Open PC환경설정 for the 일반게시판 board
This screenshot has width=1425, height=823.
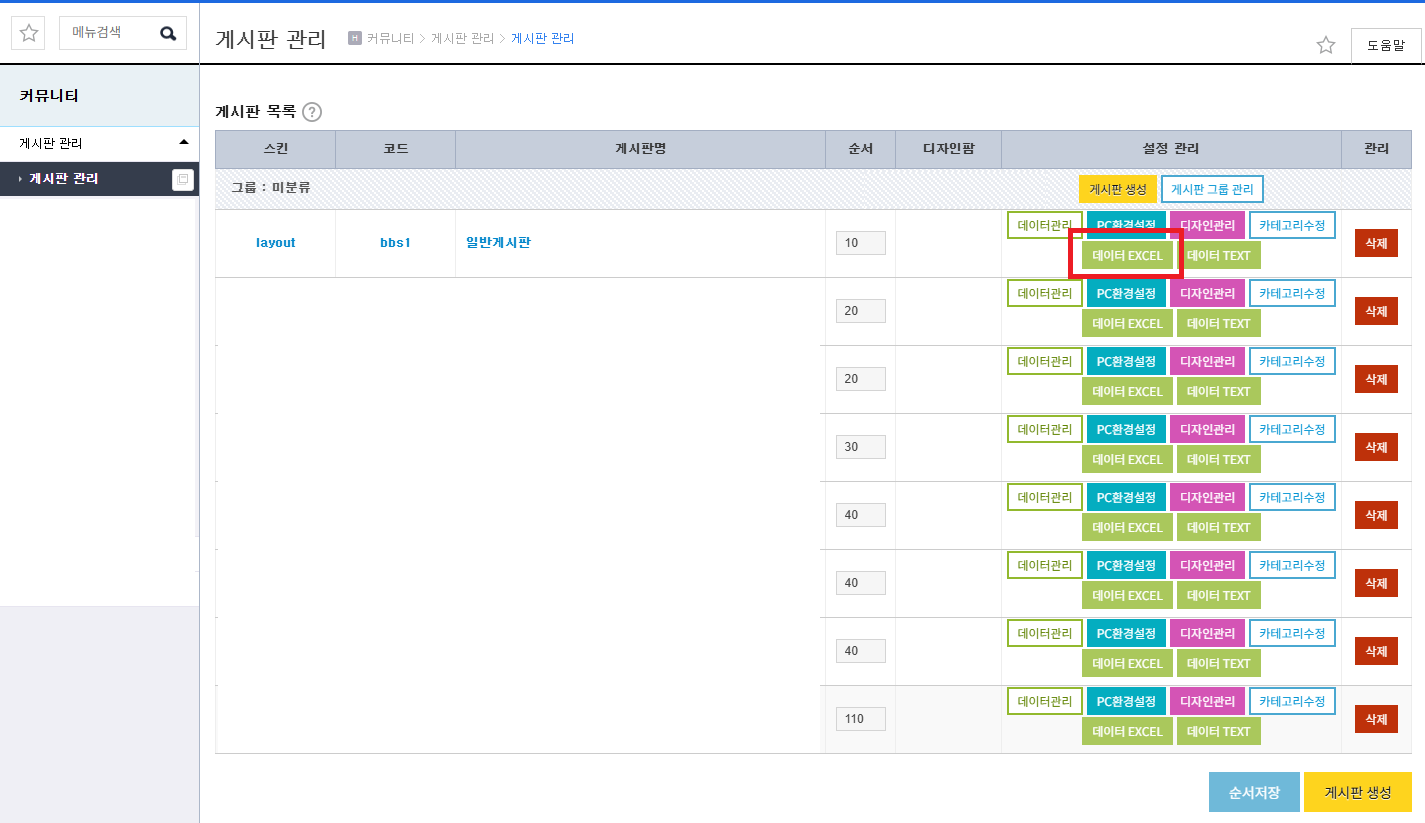[x=1126, y=226]
